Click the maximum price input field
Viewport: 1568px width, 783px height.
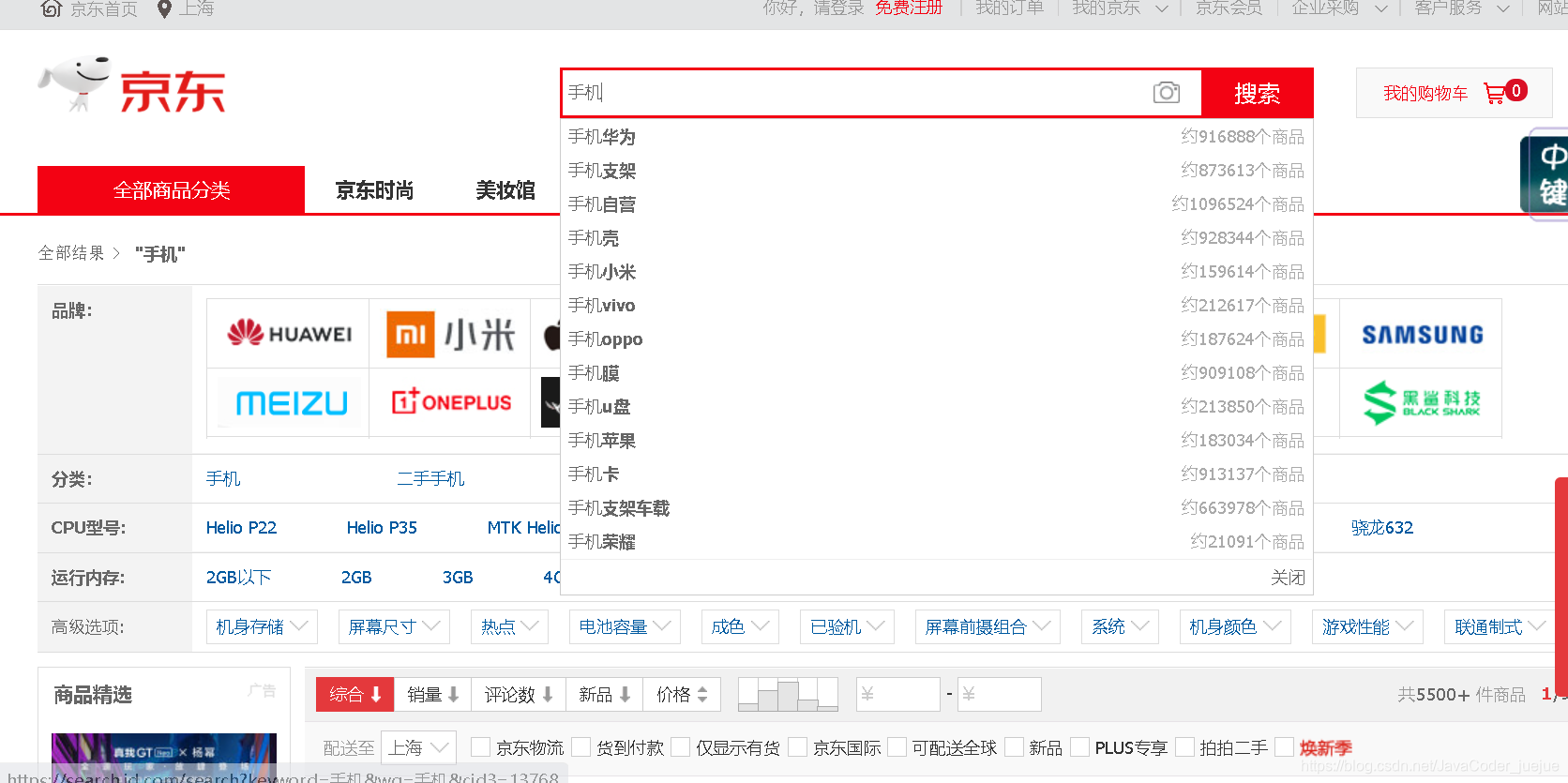point(999,694)
